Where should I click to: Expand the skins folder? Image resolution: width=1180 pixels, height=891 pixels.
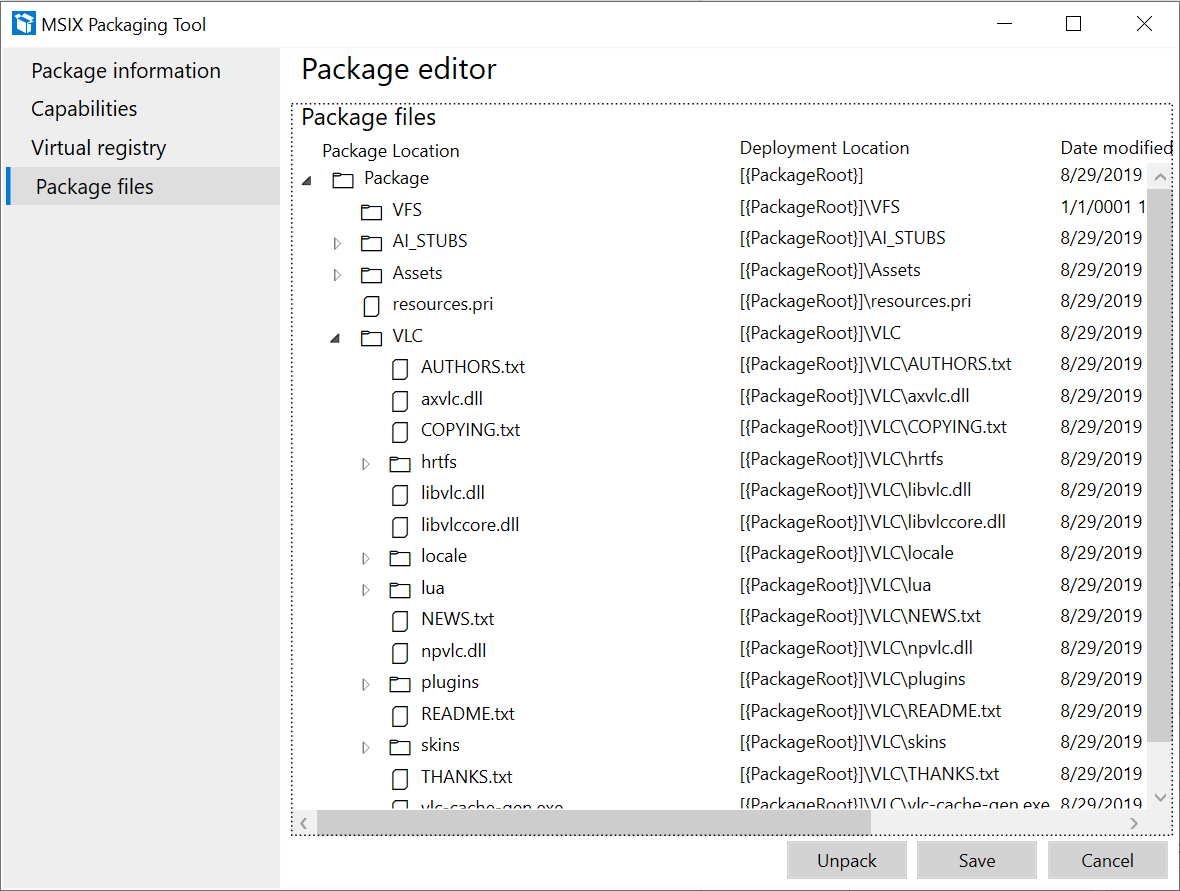pyautogui.click(x=366, y=747)
